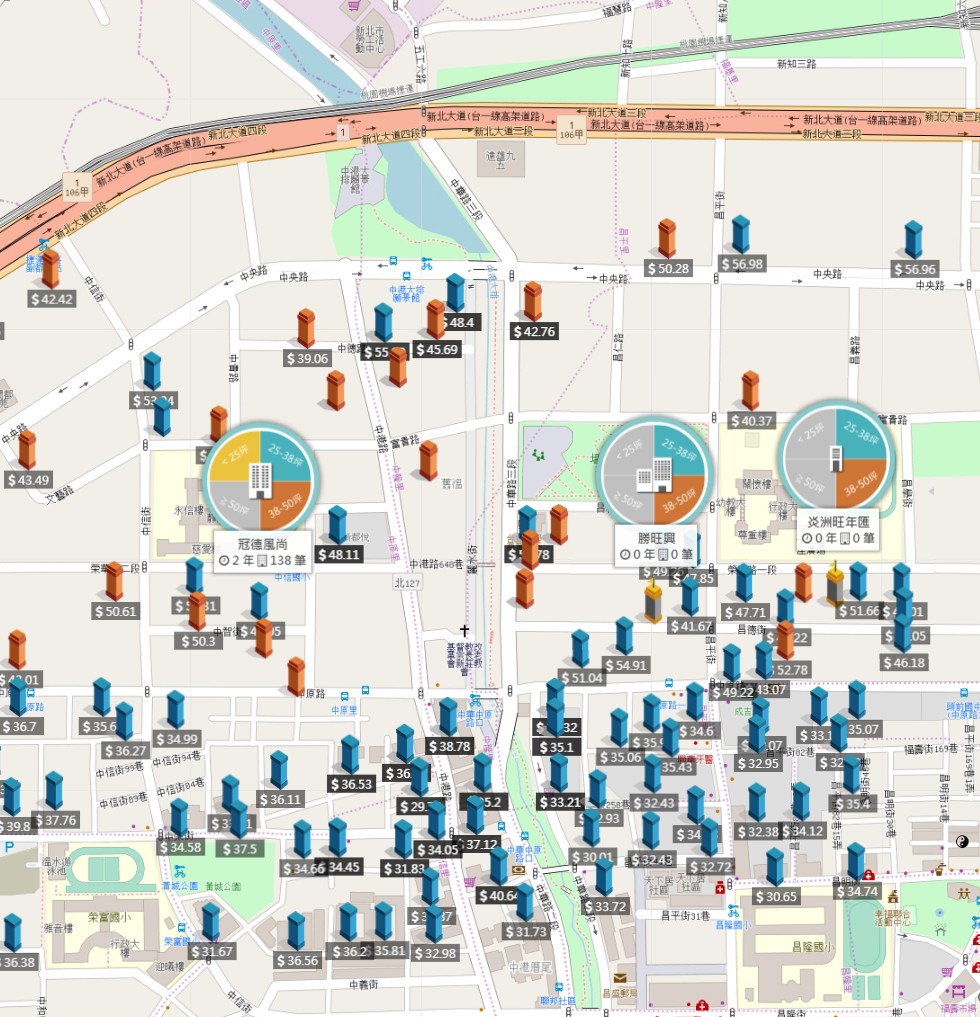
Task: Click the $47.71 price label
Action: [745, 612]
